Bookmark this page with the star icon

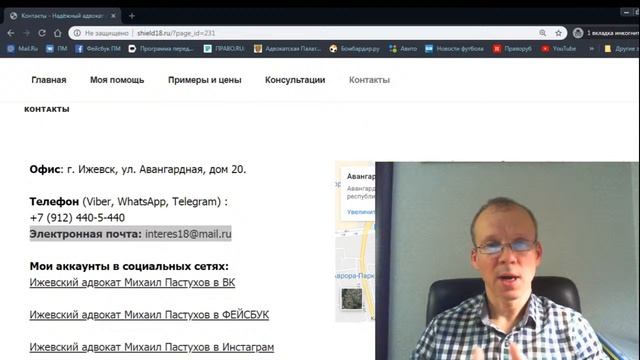click(x=558, y=33)
